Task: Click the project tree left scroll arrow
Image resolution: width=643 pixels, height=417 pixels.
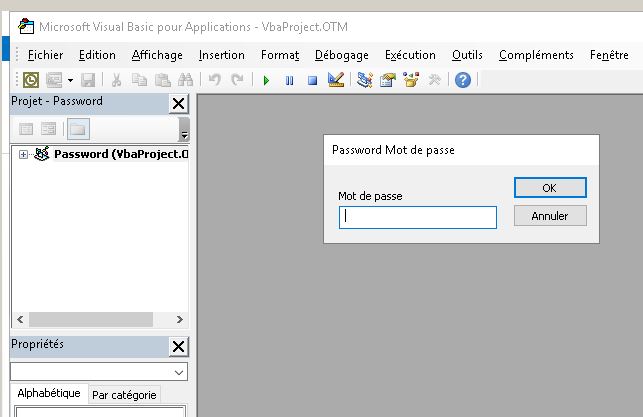Action: click(x=20, y=319)
